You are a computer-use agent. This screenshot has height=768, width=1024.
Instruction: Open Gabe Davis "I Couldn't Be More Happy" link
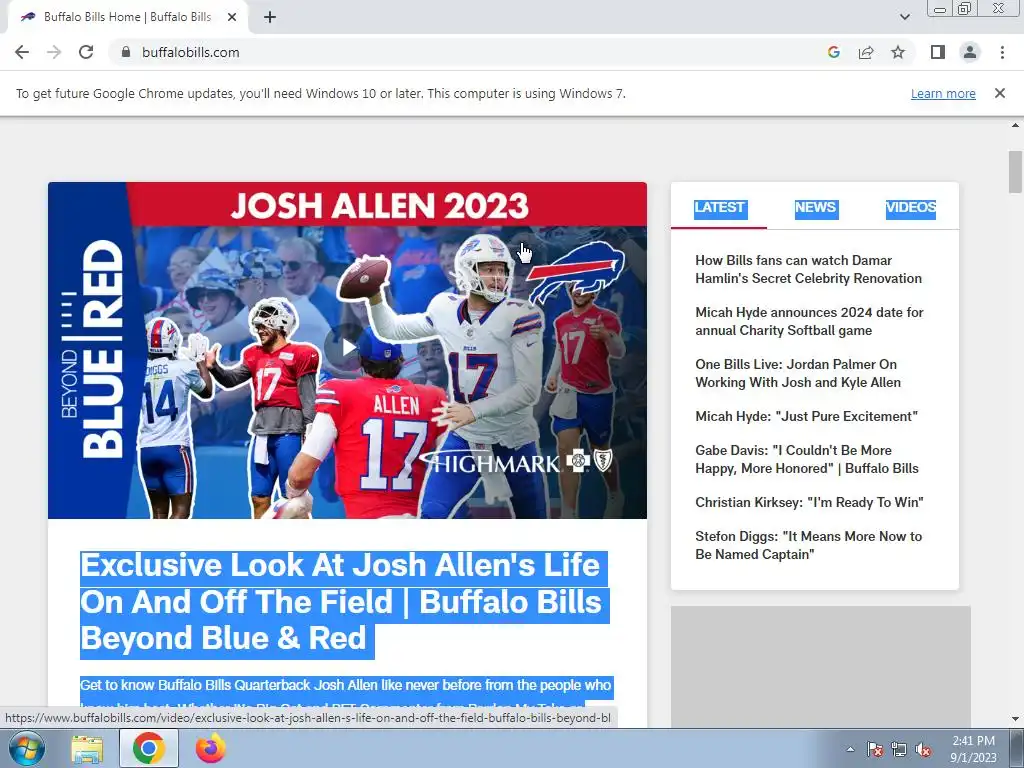tap(807, 459)
